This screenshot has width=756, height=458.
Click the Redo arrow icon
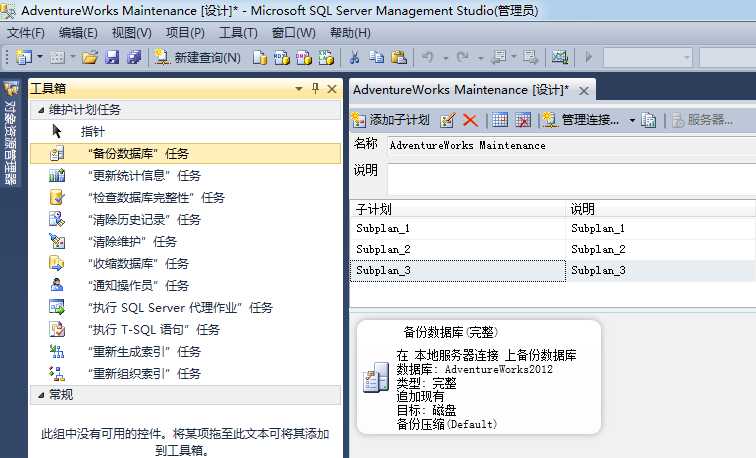463,58
